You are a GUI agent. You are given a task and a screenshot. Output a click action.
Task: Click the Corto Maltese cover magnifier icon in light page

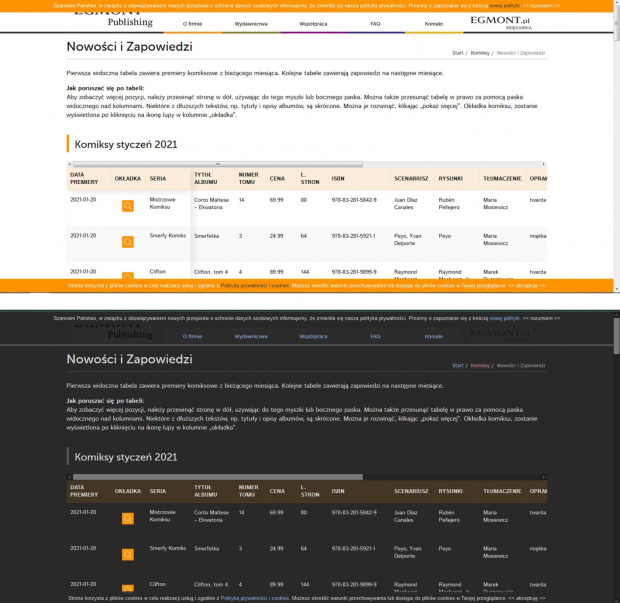[x=128, y=206]
